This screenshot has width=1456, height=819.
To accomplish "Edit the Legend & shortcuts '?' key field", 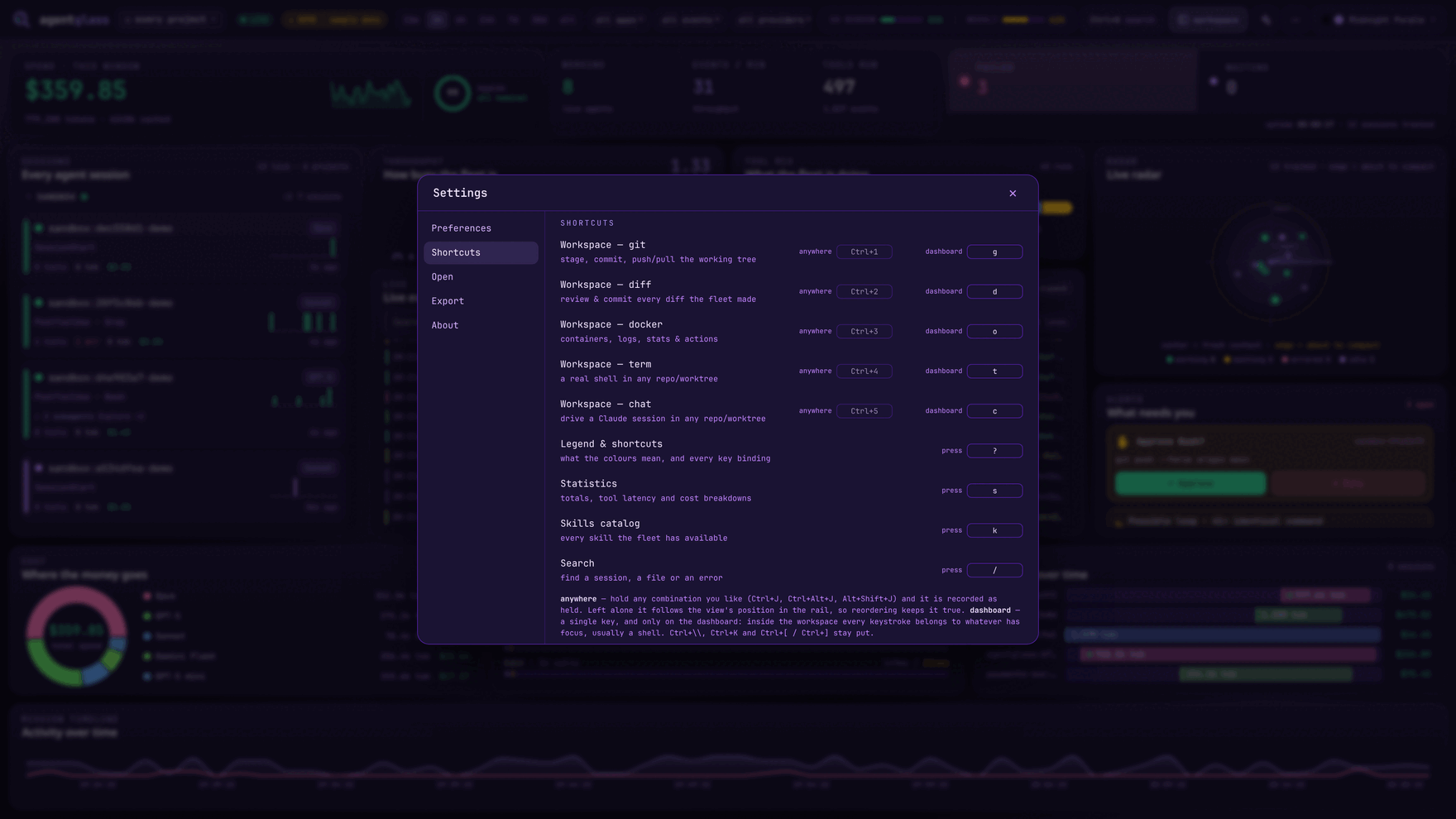I will pos(994,451).
